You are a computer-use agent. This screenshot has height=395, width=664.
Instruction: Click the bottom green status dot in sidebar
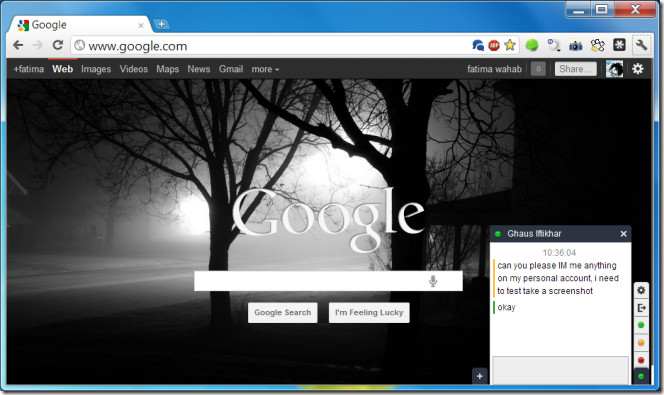(641, 376)
